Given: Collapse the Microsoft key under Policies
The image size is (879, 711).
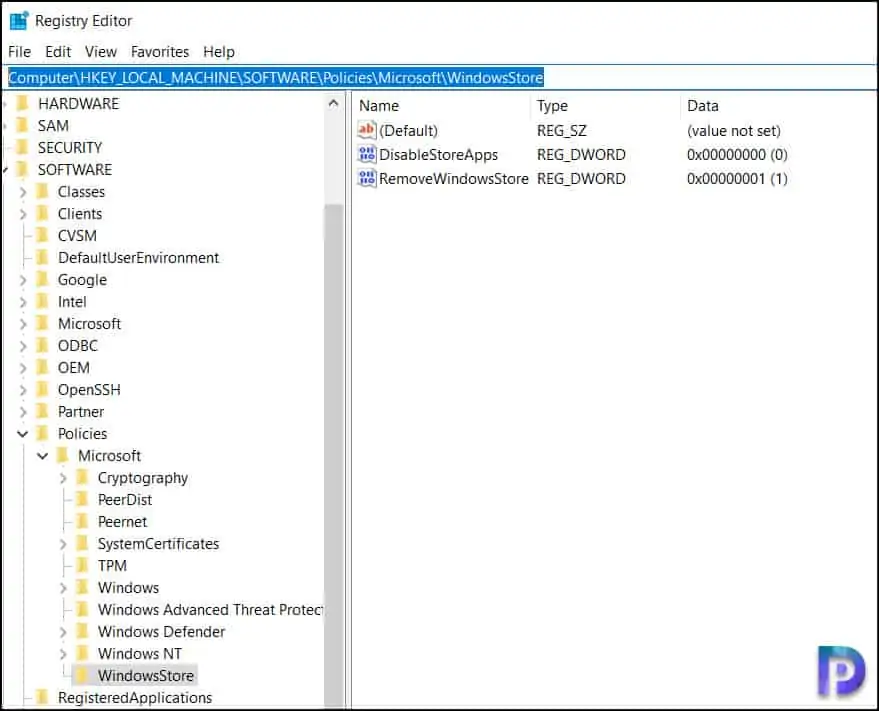Looking at the screenshot, I should pos(43,456).
